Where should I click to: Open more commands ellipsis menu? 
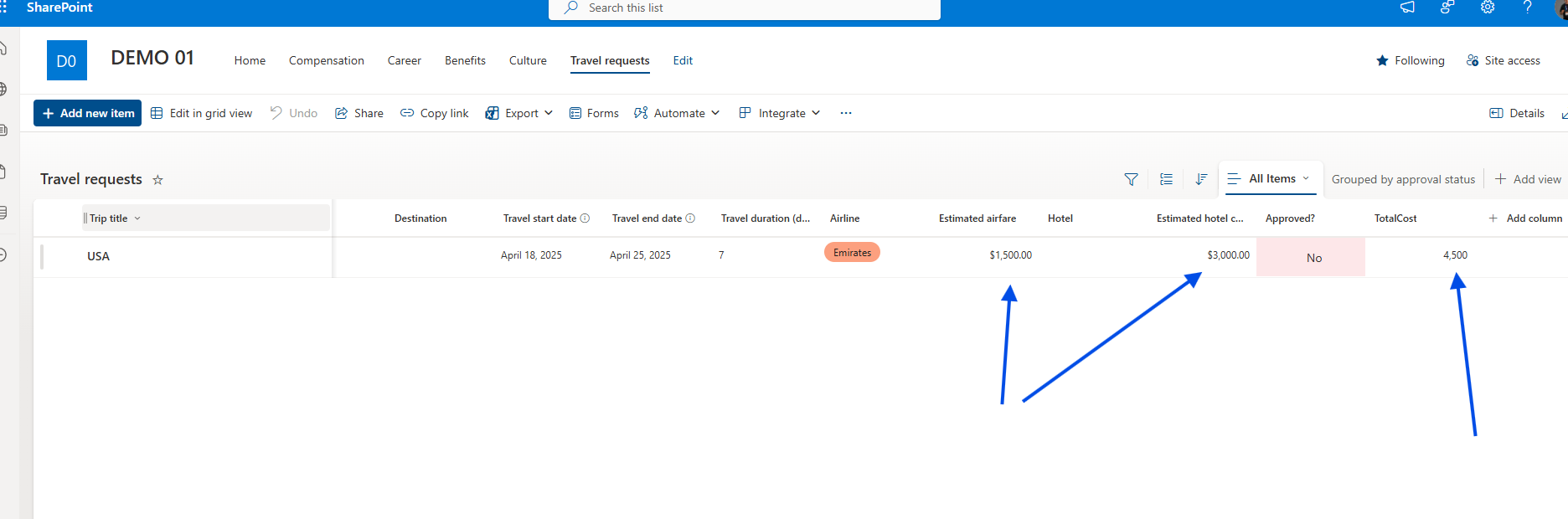tap(846, 113)
